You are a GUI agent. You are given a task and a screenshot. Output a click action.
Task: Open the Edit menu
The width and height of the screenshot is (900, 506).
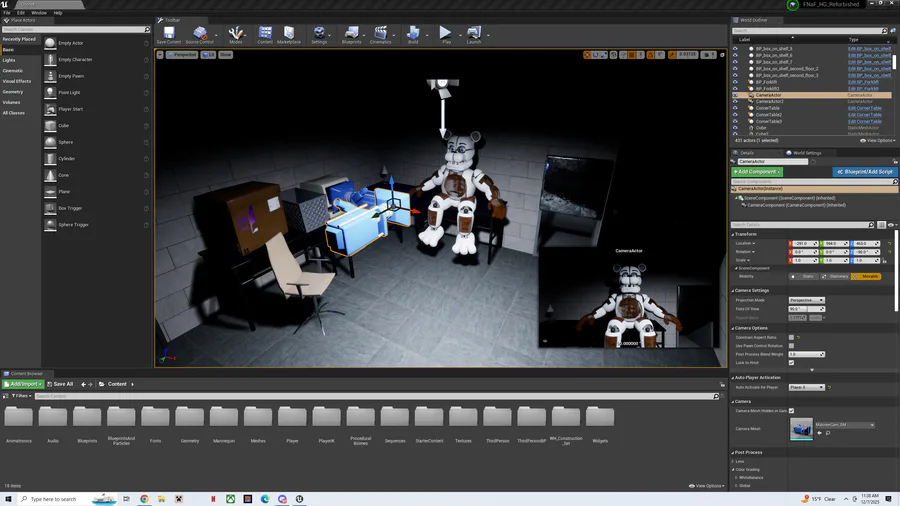point(21,13)
